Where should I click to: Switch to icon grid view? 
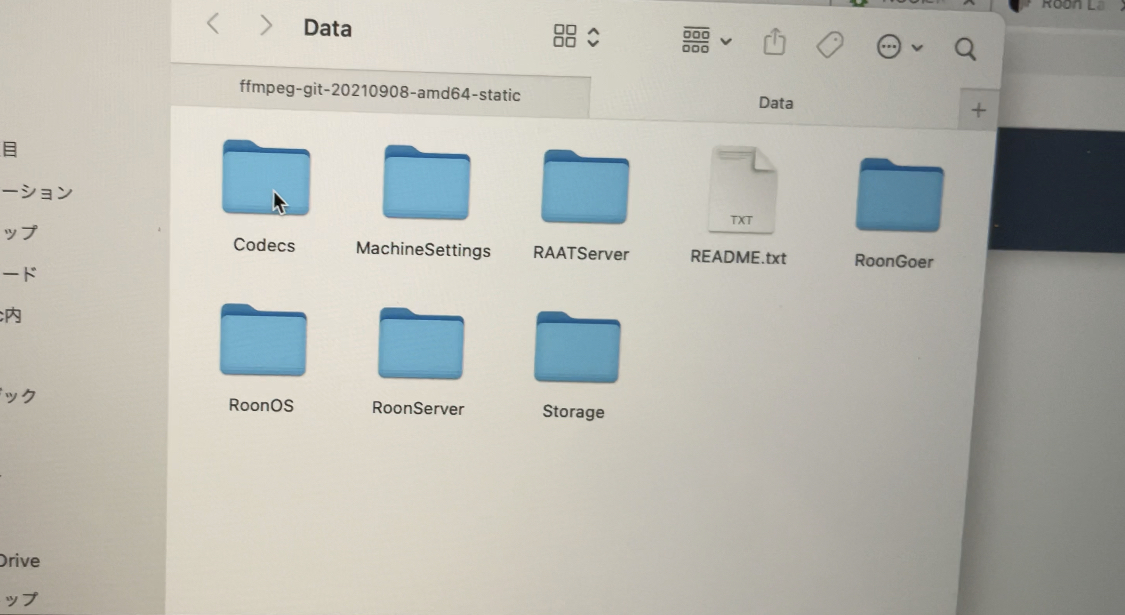565,36
